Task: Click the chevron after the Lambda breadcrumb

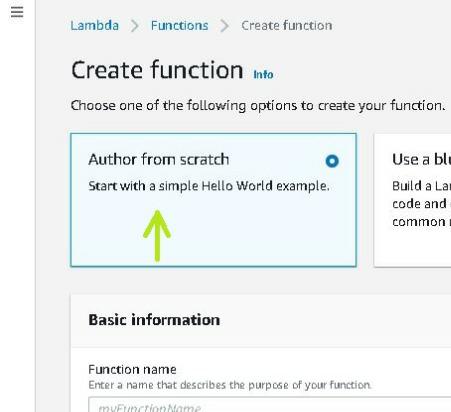Action: tap(134, 26)
